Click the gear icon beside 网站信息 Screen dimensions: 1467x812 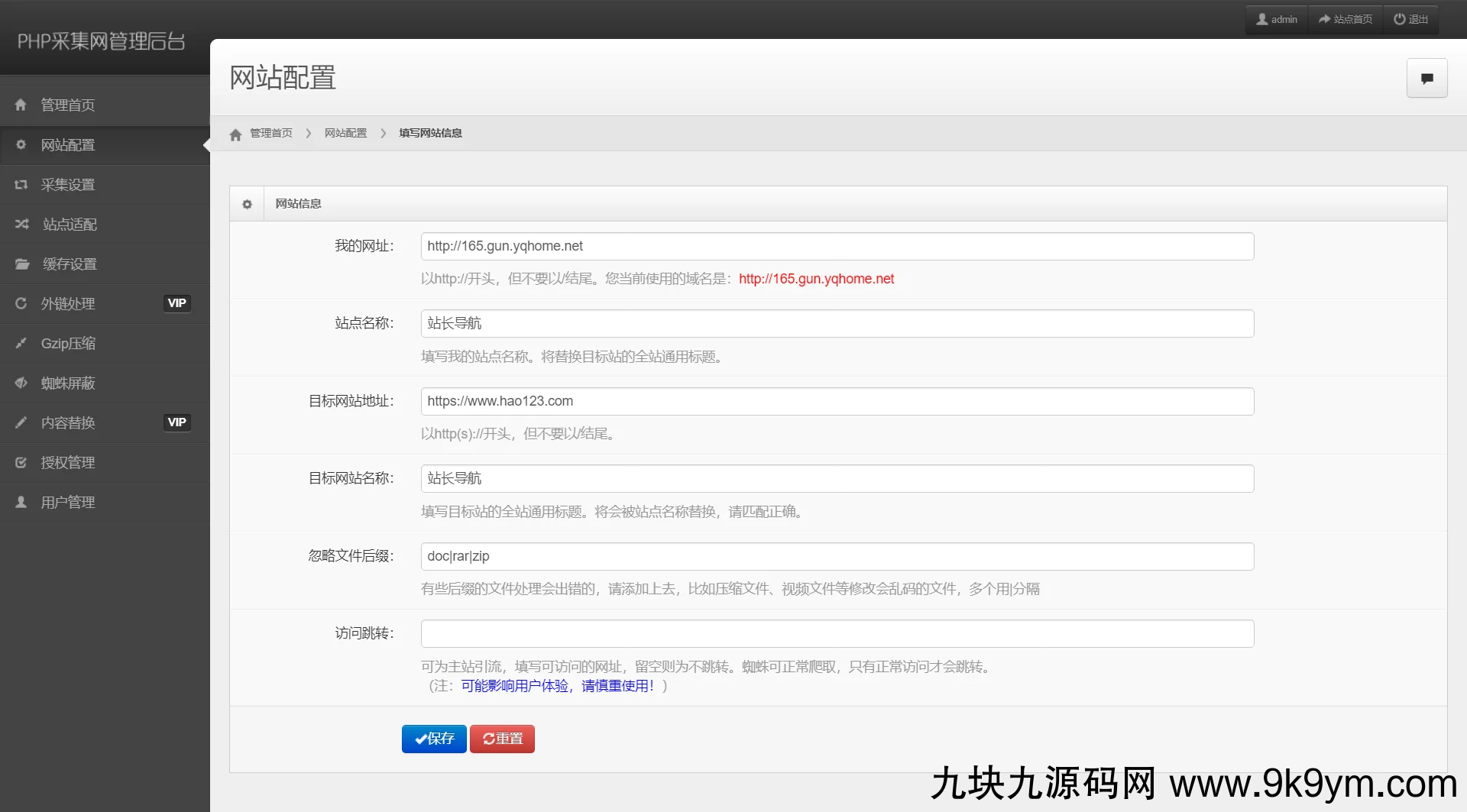[x=247, y=204]
